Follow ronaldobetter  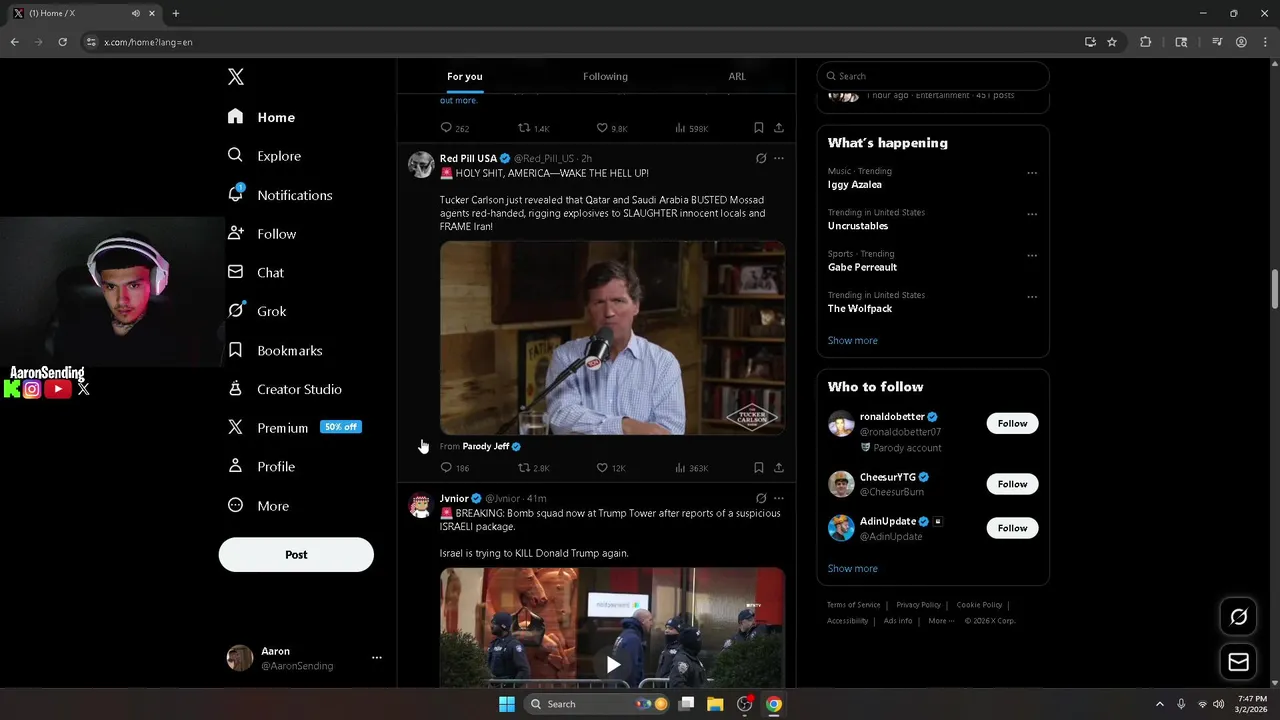(1012, 424)
